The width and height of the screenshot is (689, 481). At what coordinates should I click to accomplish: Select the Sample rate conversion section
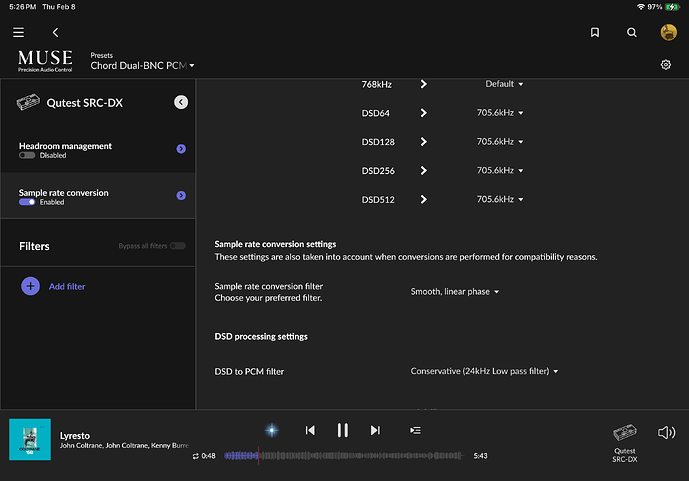click(98, 195)
